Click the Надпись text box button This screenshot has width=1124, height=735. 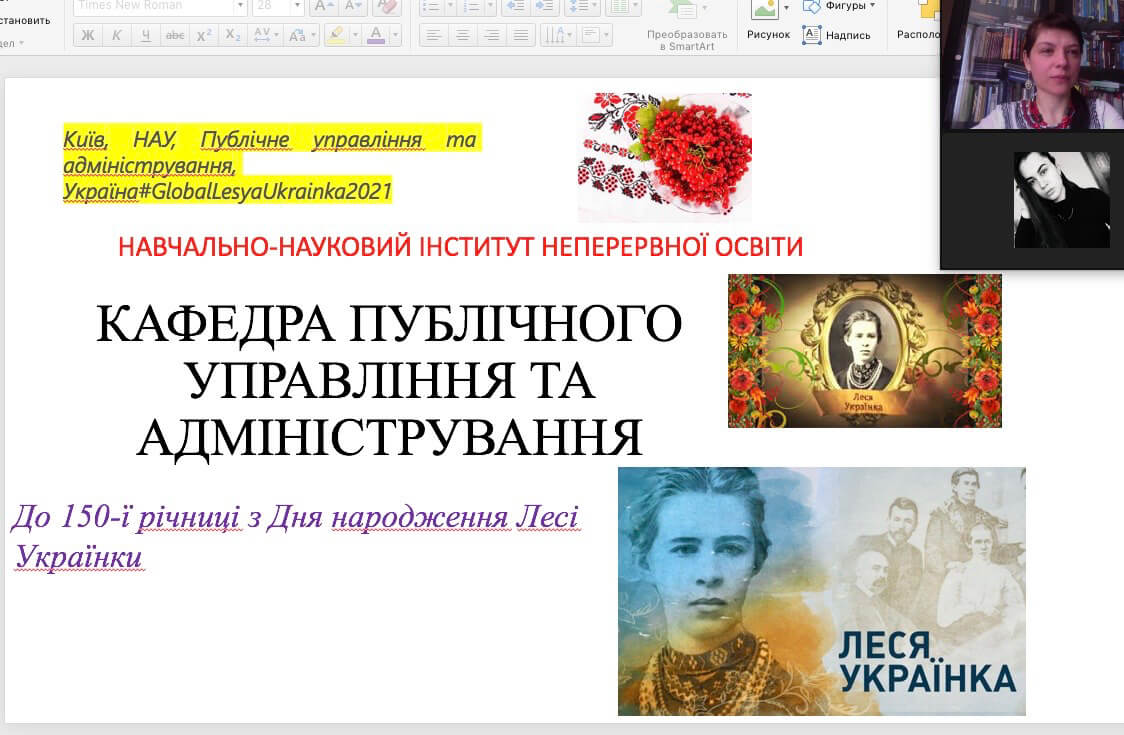837,35
